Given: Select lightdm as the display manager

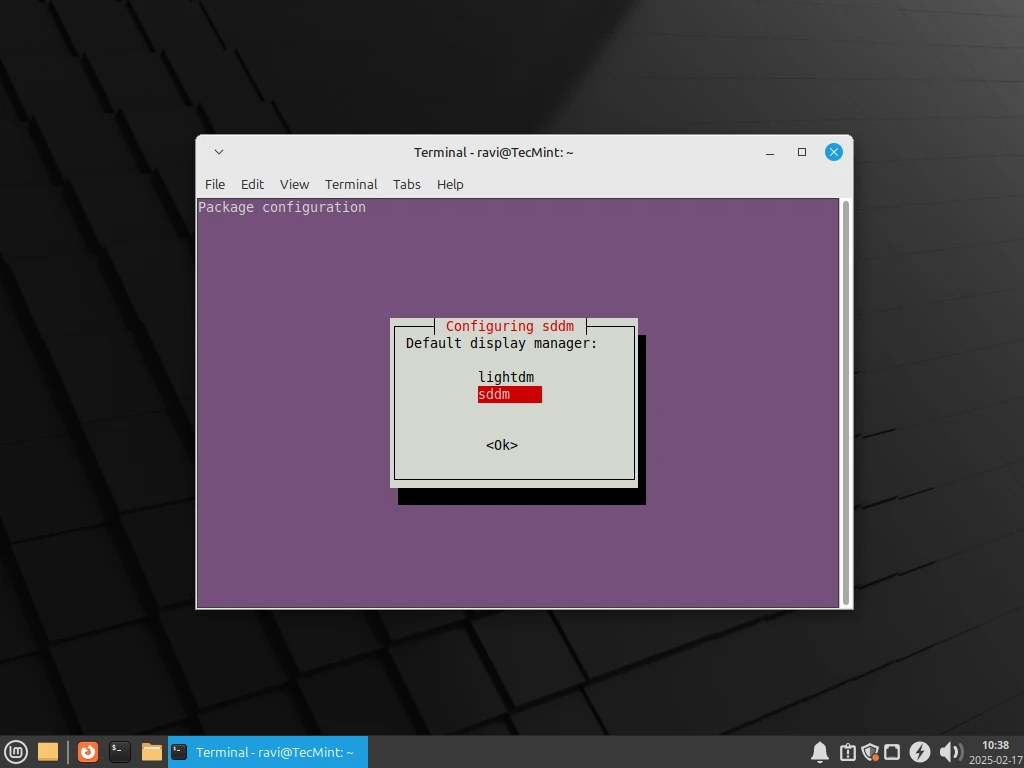Looking at the screenshot, I should pyautogui.click(x=506, y=377).
